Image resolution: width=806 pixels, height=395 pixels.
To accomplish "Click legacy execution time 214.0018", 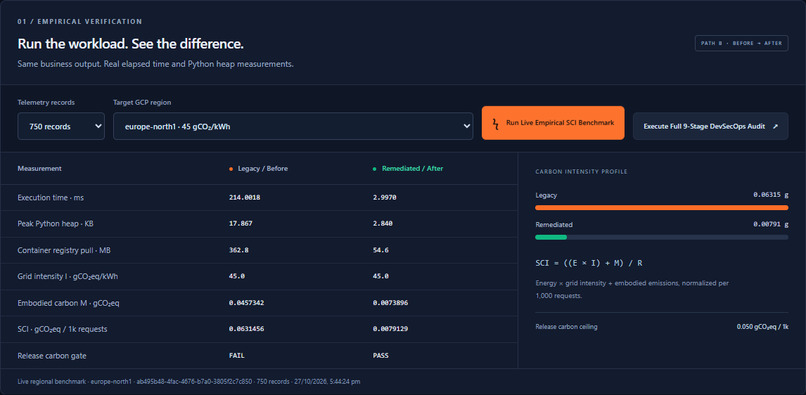I will (244, 198).
